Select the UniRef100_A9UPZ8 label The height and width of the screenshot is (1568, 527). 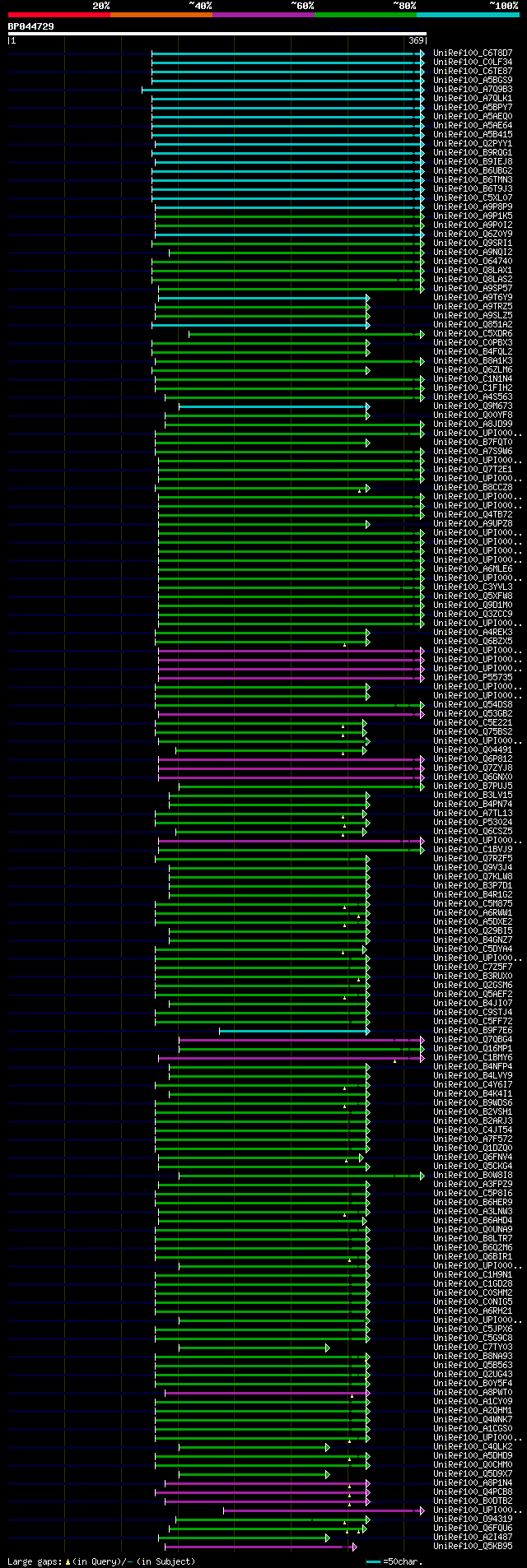point(473,523)
